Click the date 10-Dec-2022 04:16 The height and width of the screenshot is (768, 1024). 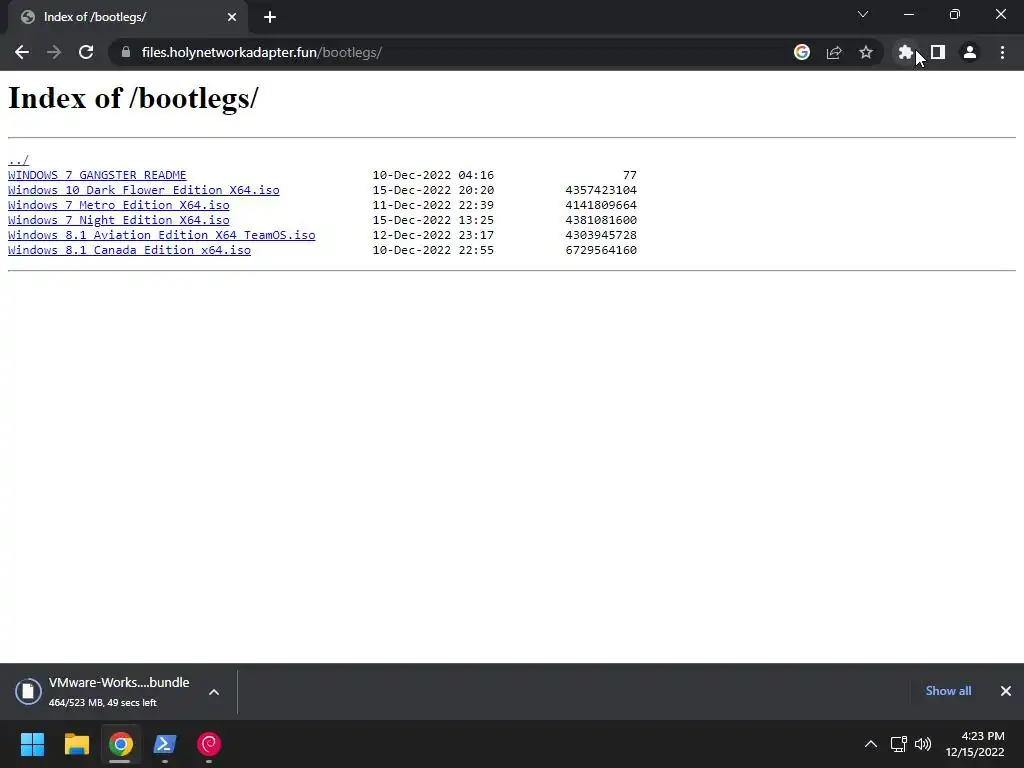[x=433, y=175]
